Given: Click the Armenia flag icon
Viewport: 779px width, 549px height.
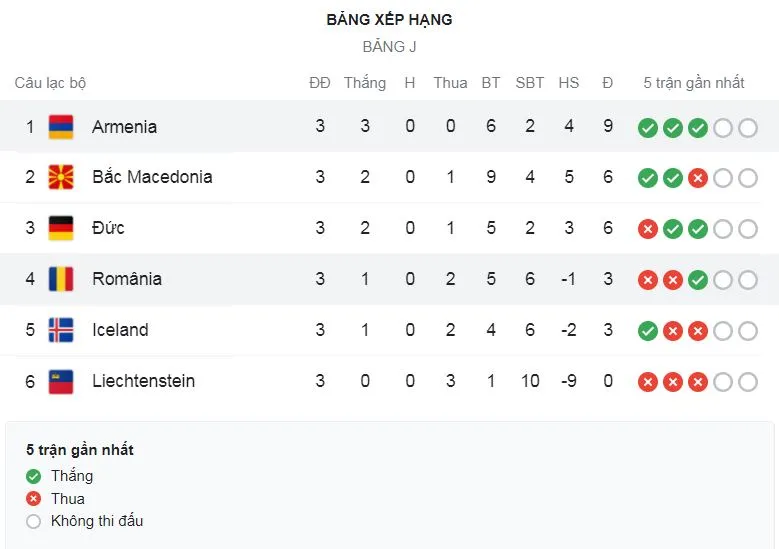Looking at the screenshot, I should click(61, 127).
